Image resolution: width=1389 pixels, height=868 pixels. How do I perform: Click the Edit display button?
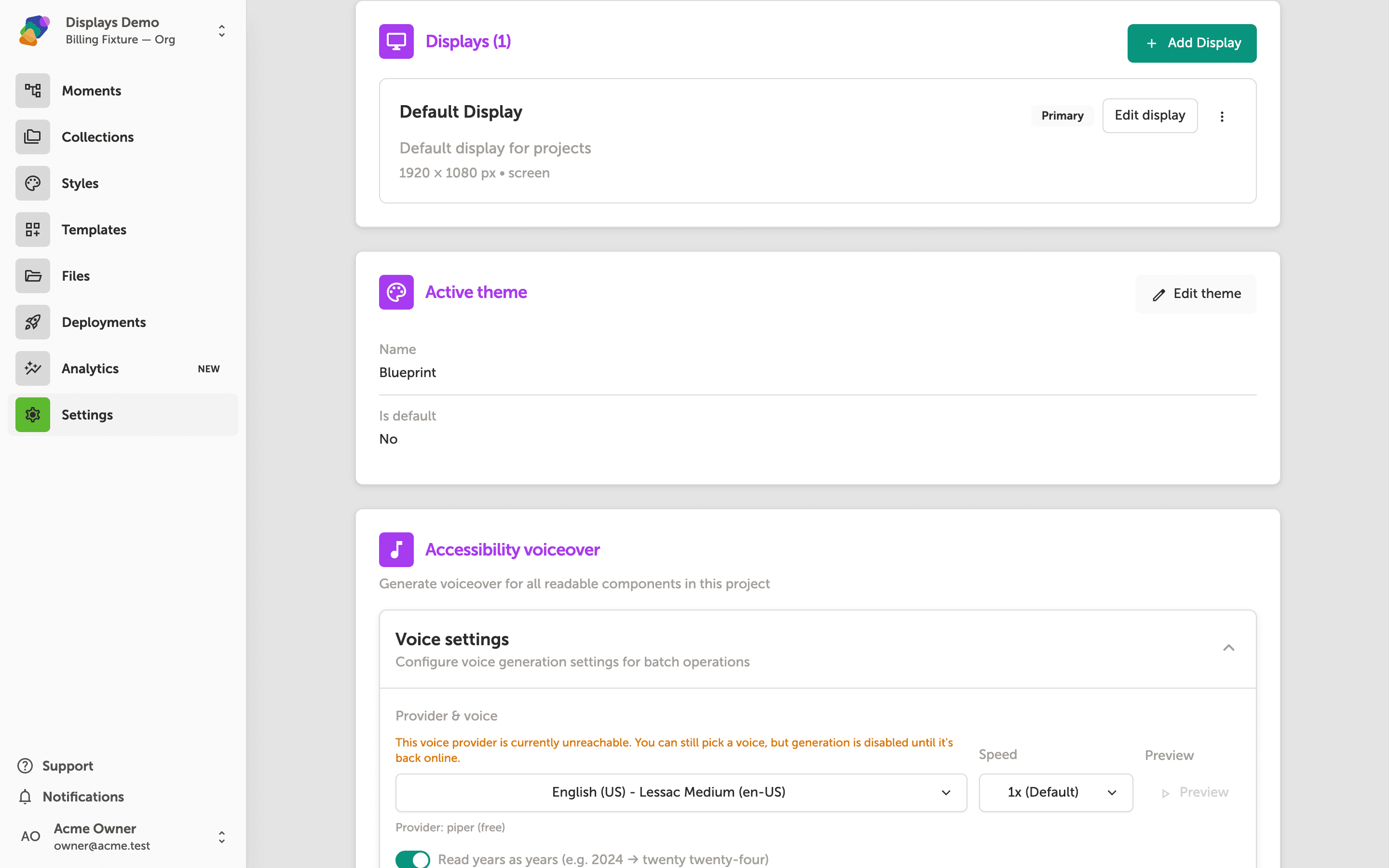(x=1150, y=115)
